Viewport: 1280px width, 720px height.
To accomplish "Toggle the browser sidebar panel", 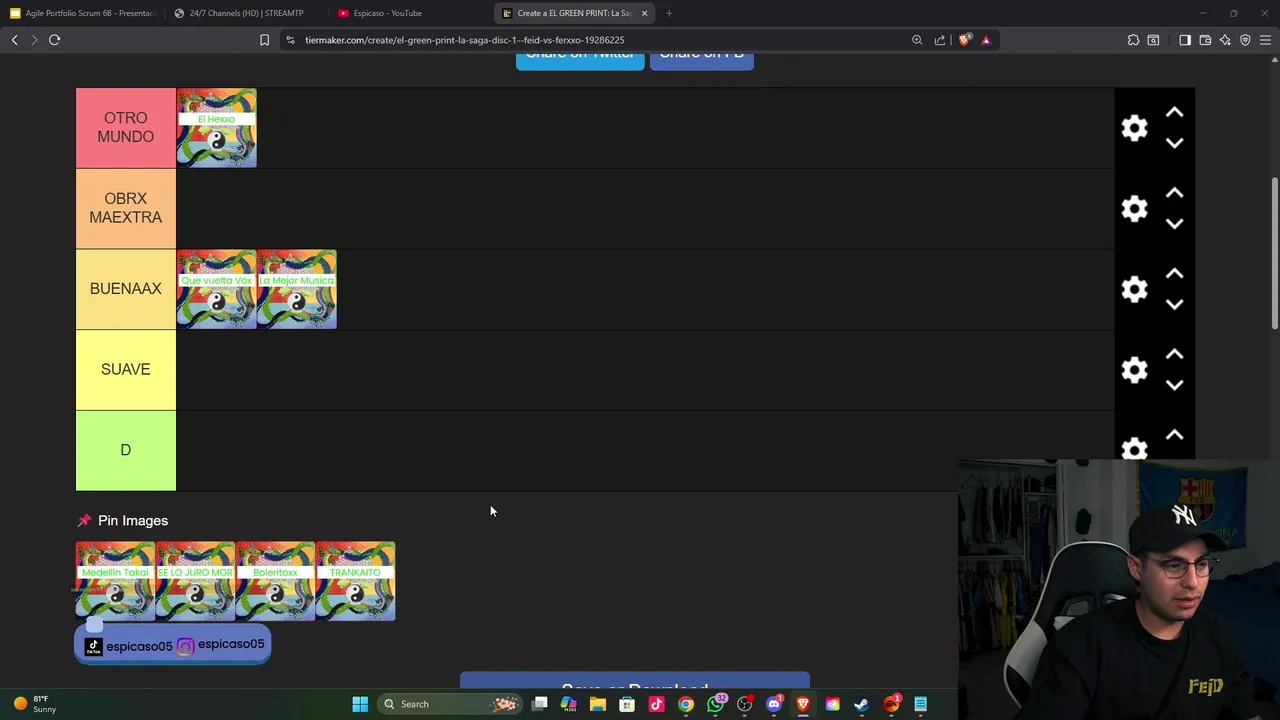I will click(1185, 40).
